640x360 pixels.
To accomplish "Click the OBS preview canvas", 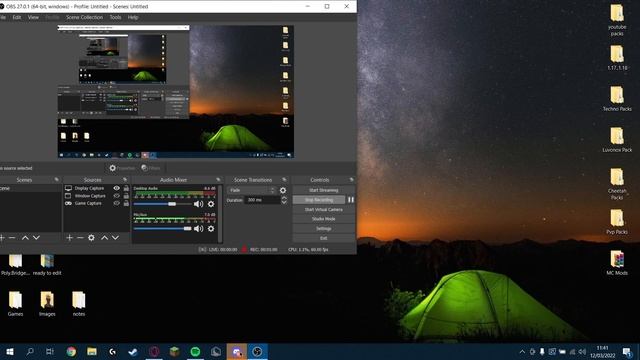I will (x=176, y=91).
